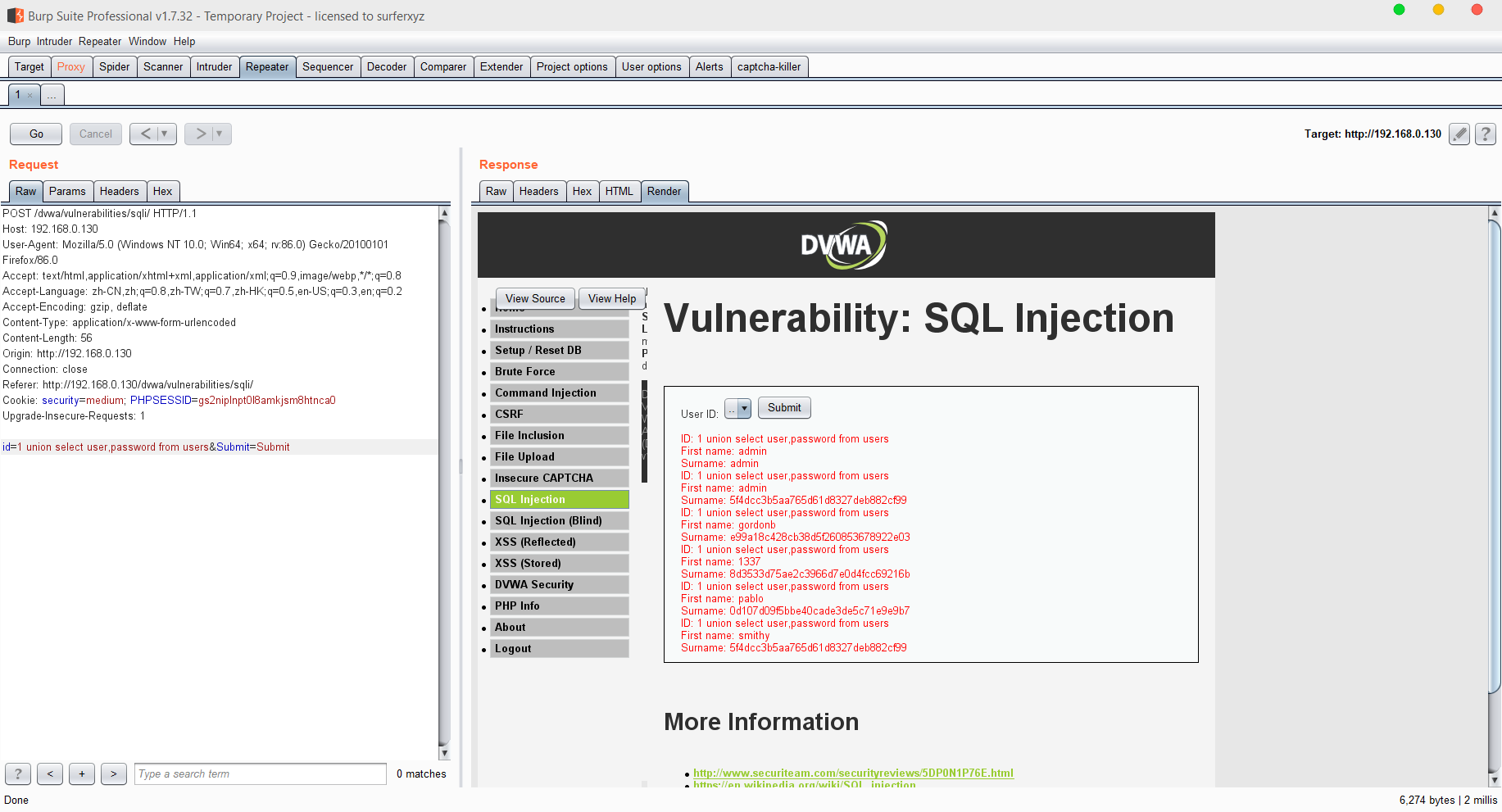Open DVWA Security link
The width and height of the screenshot is (1502, 812).
click(x=560, y=584)
